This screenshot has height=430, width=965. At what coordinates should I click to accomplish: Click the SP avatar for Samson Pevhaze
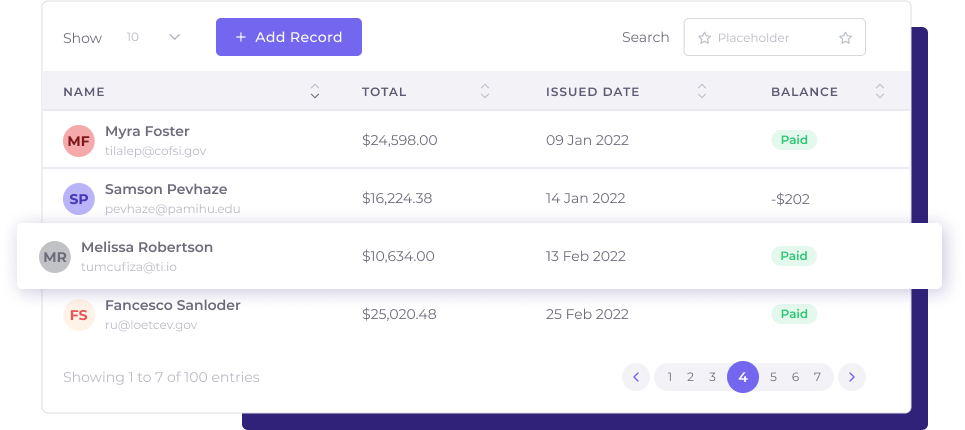pos(79,199)
